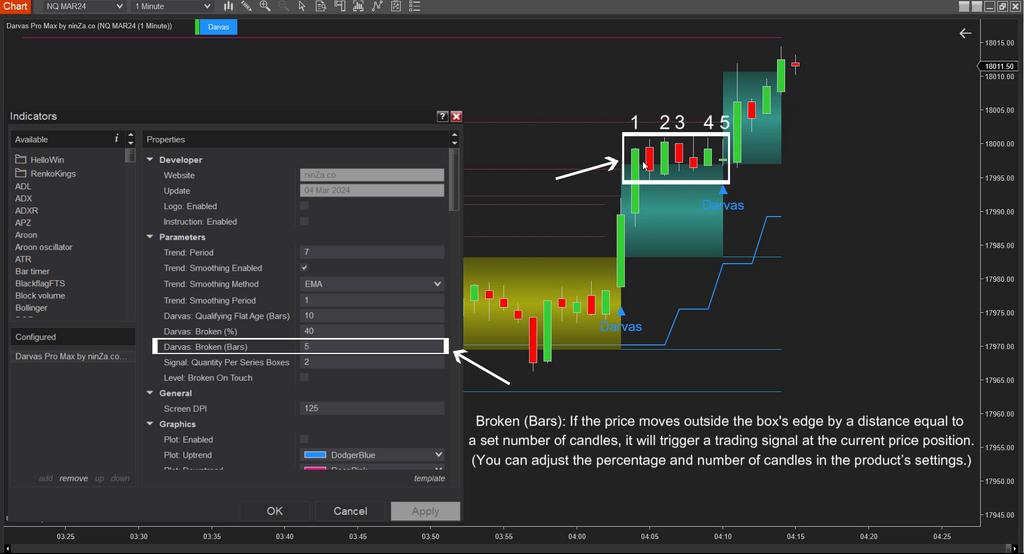1024x554 pixels.
Task: Open the bar type chart style icon
Action: 228,6
